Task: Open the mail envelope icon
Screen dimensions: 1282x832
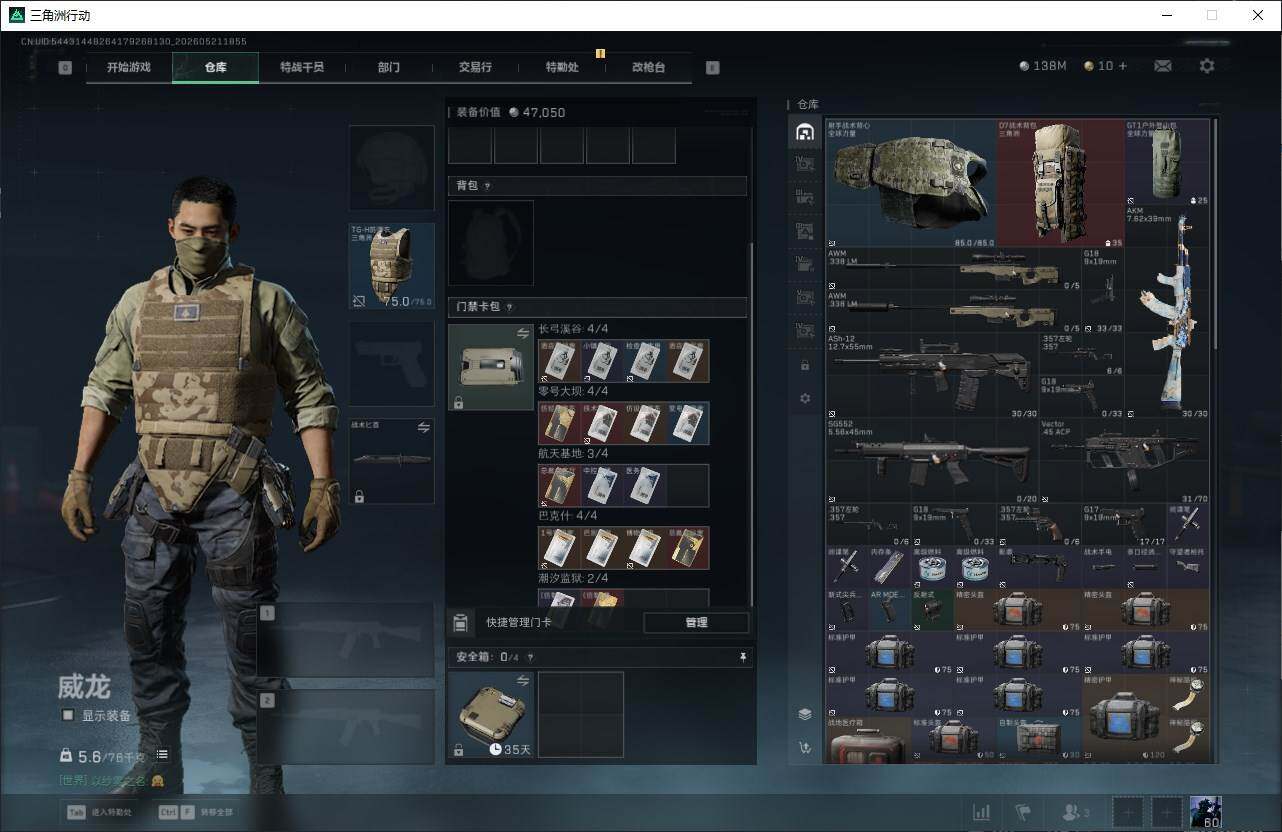Action: [1163, 66]
